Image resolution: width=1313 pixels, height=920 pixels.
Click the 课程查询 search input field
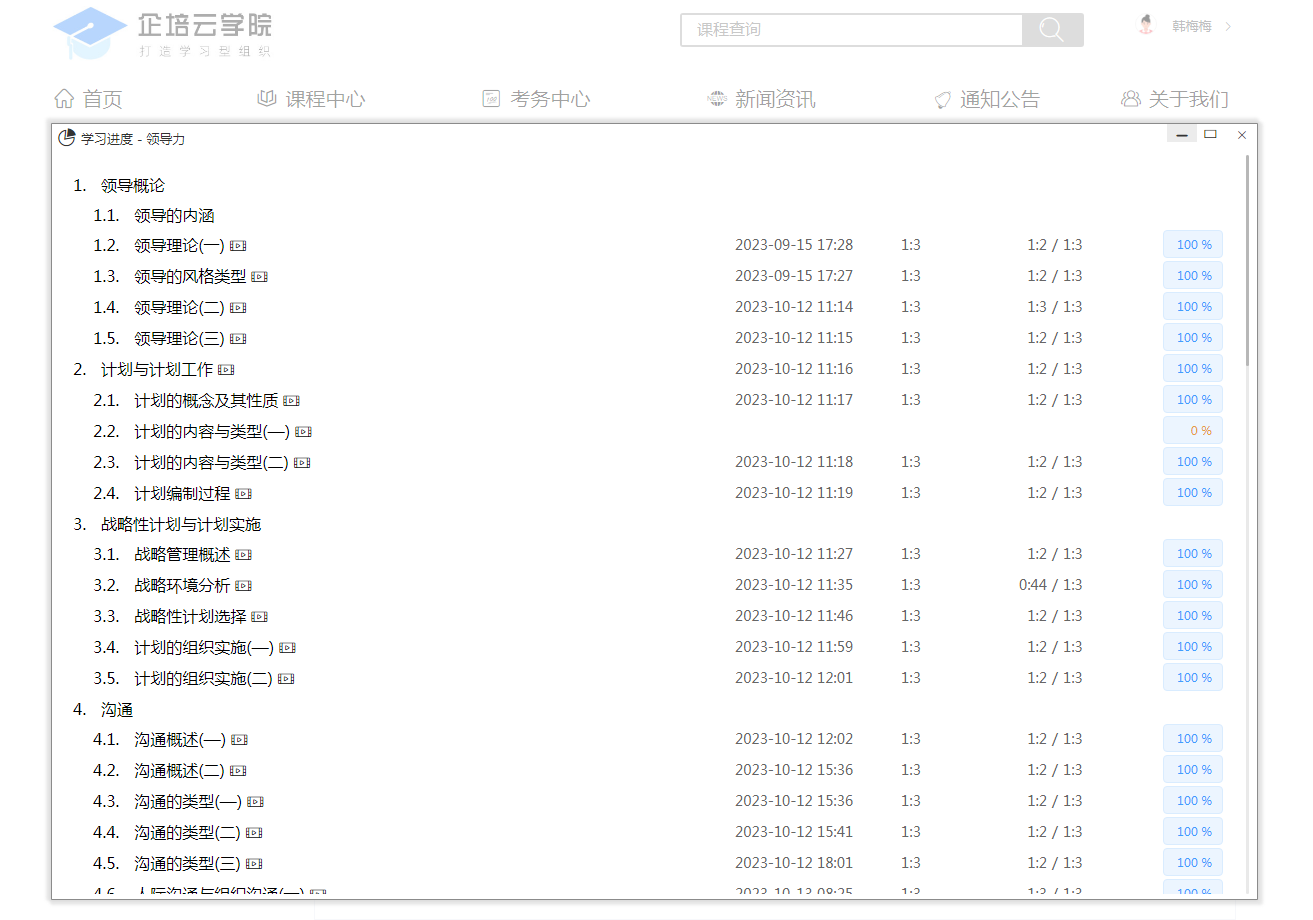[x=852, y=30]
